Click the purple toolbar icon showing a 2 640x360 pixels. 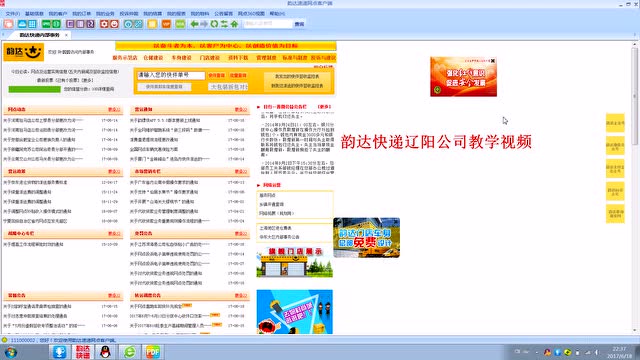tap(90, 24)
